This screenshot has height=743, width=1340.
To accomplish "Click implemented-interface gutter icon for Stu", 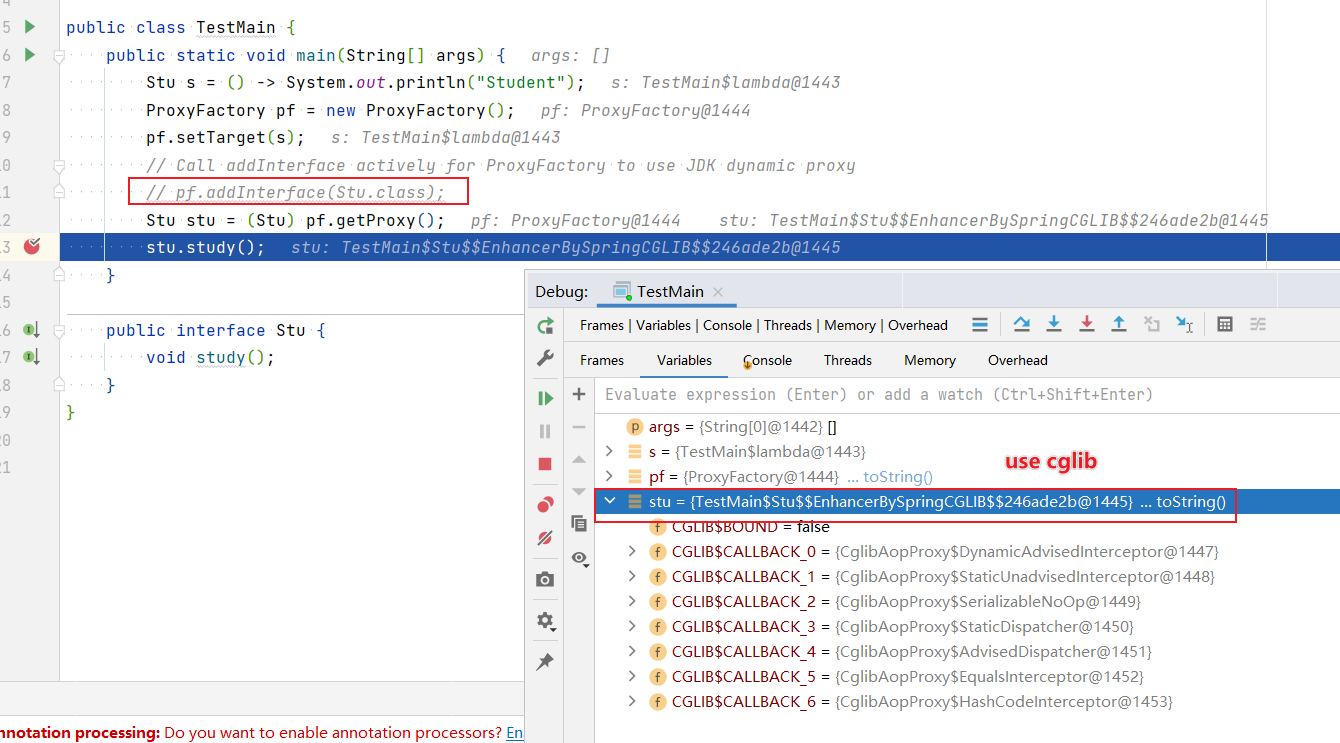I will (x=31, y=330).
